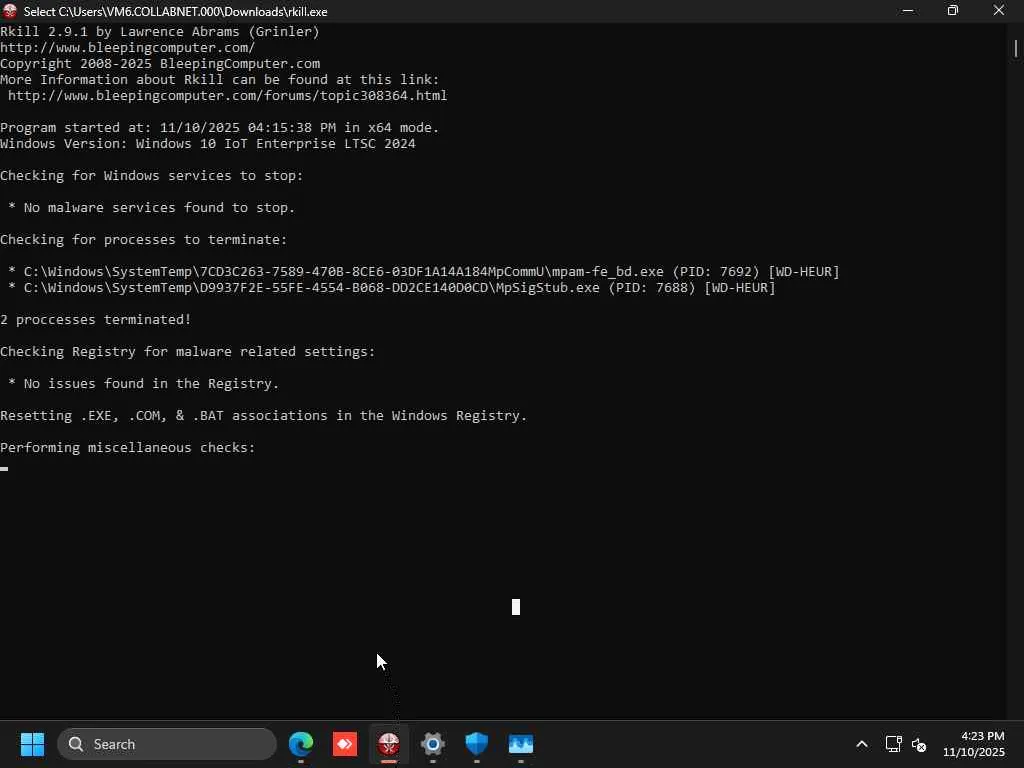Click the "Windows Version" line
Image resolution: width=1024 pixels, height=768 pixels.
pos(208,144)
